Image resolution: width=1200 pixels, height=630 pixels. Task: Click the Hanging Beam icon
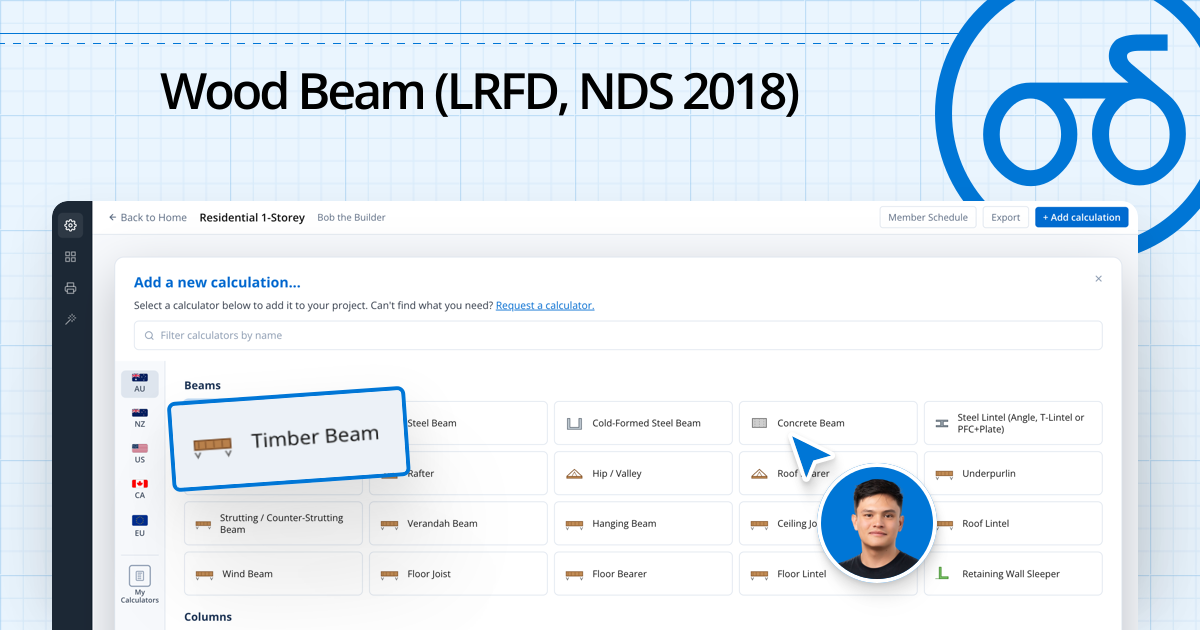click(575, 524)
